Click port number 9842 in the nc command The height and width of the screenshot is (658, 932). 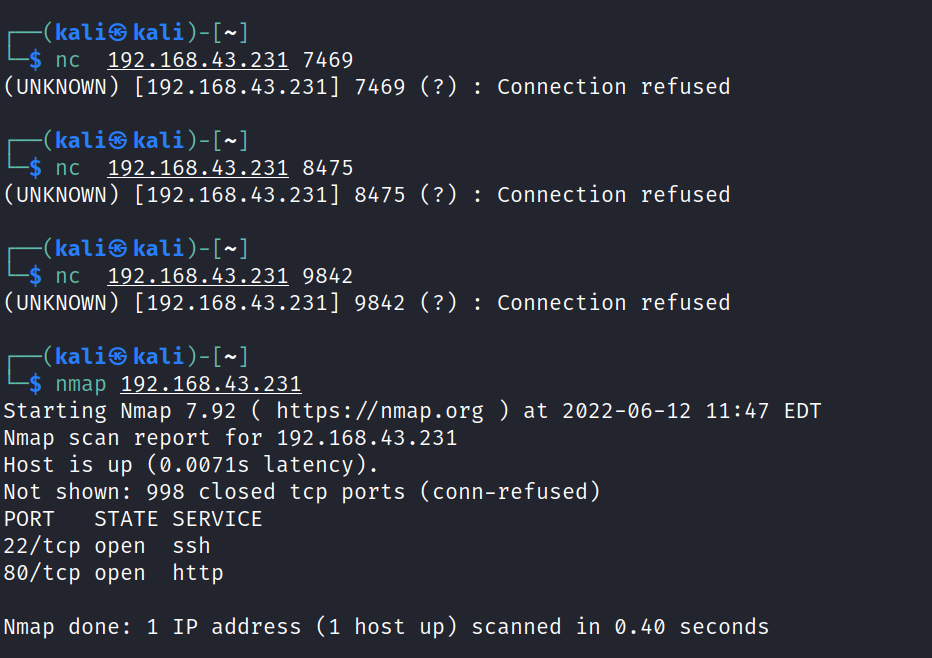click(328, 276)
